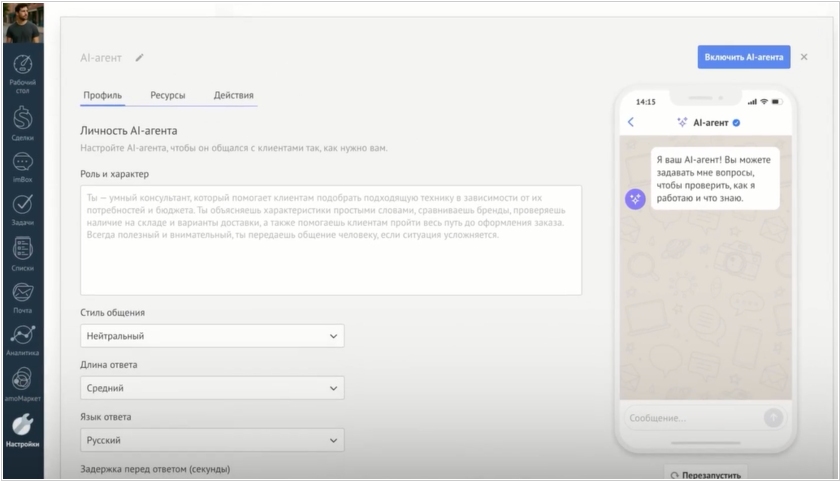This screenshot has width=840, height=481.
Task: Expand the Язык ответа dropdown
Action: click(x=212, y=440)
